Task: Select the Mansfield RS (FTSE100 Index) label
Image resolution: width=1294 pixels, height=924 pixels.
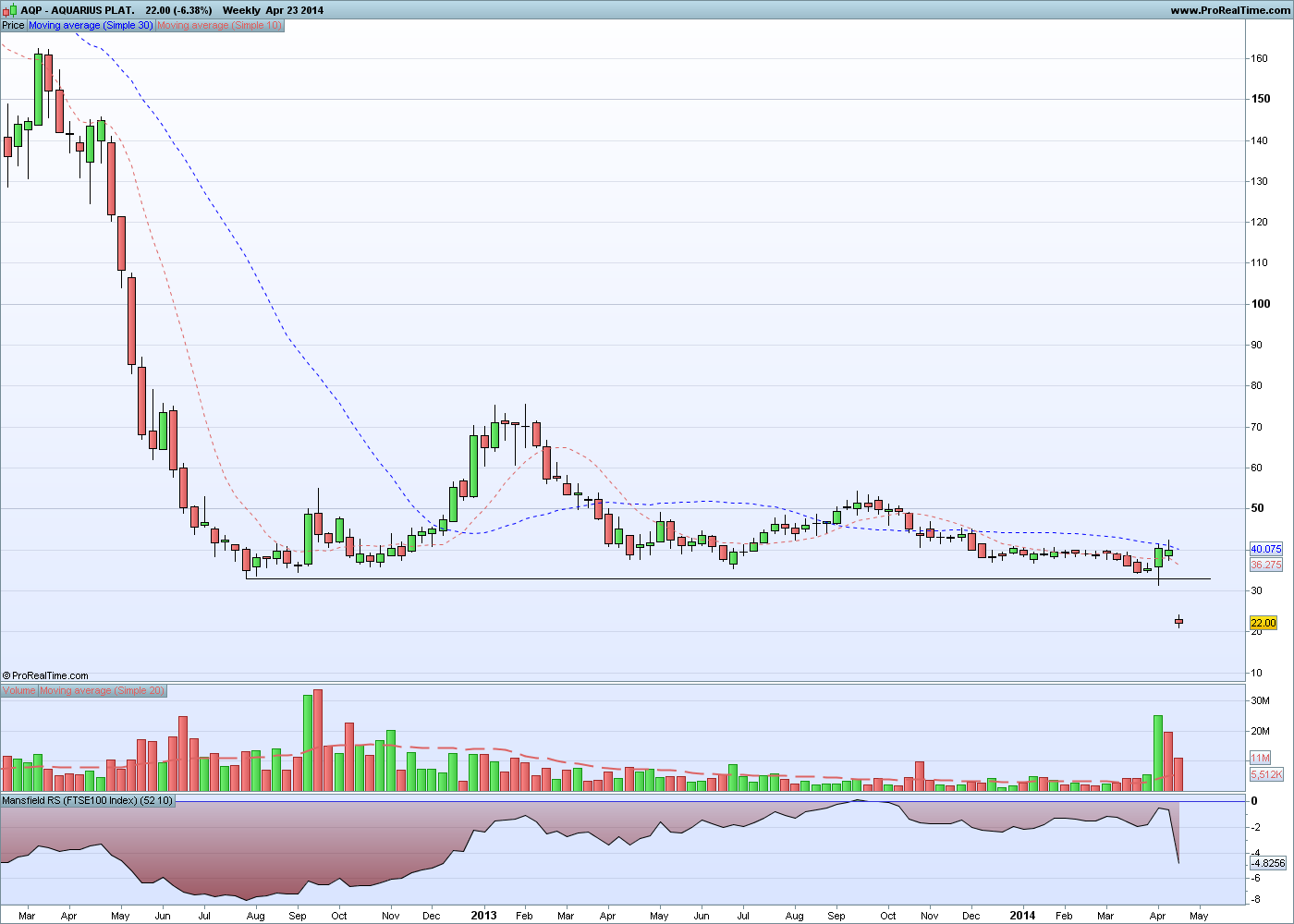Action: tap(88, 800)
